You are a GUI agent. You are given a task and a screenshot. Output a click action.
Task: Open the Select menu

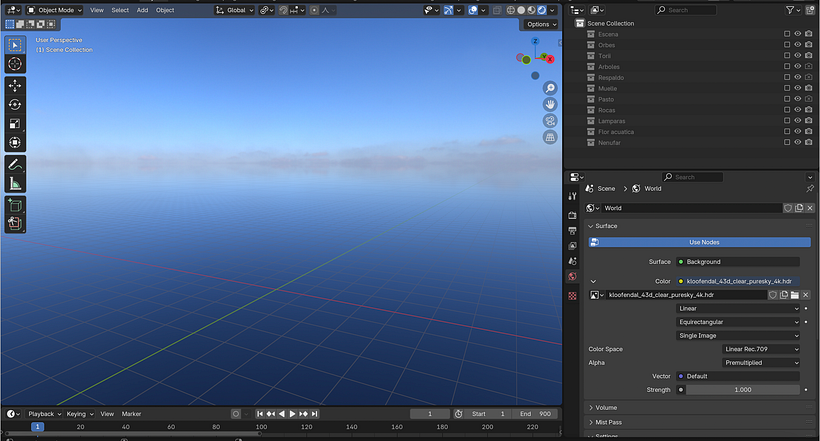(120, 10)
